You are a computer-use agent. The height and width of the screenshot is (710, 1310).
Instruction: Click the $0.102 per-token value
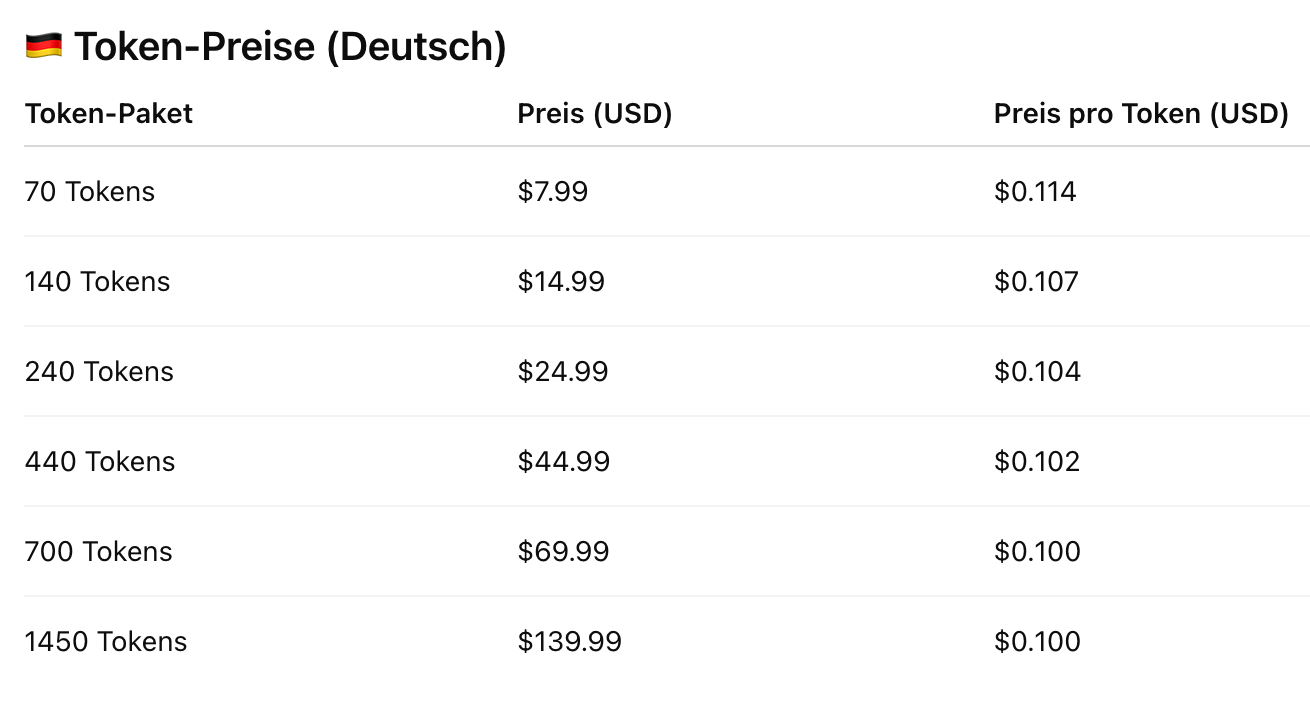click(1037, 461)
